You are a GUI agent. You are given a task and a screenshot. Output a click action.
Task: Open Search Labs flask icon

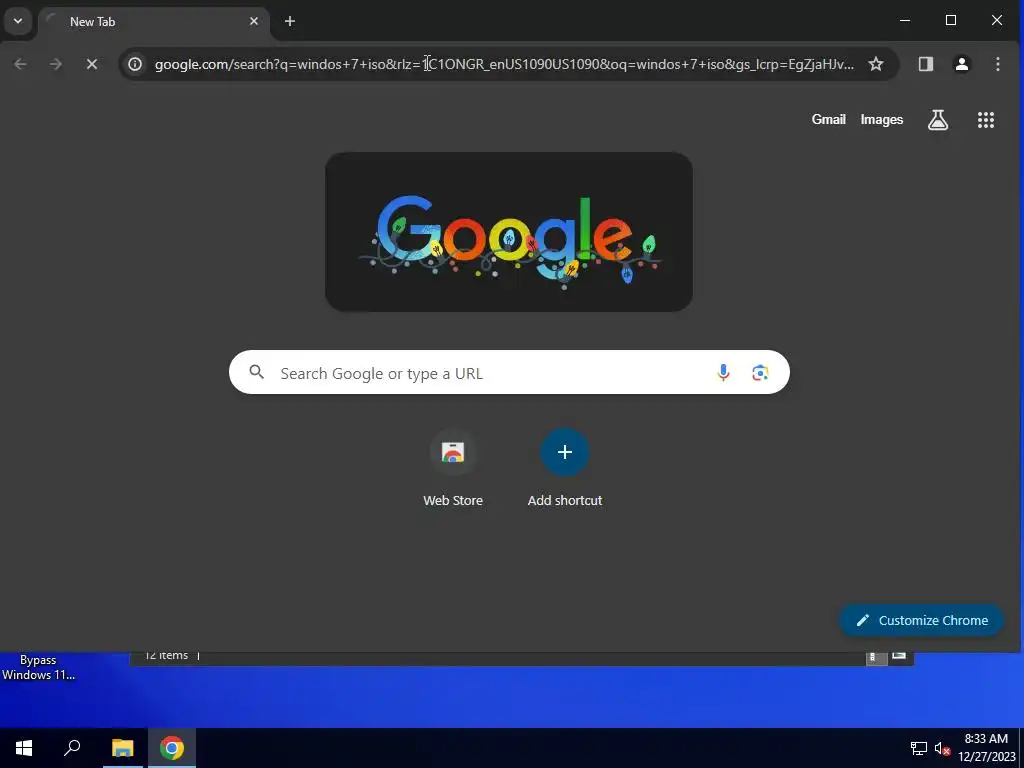pos(938,120)
